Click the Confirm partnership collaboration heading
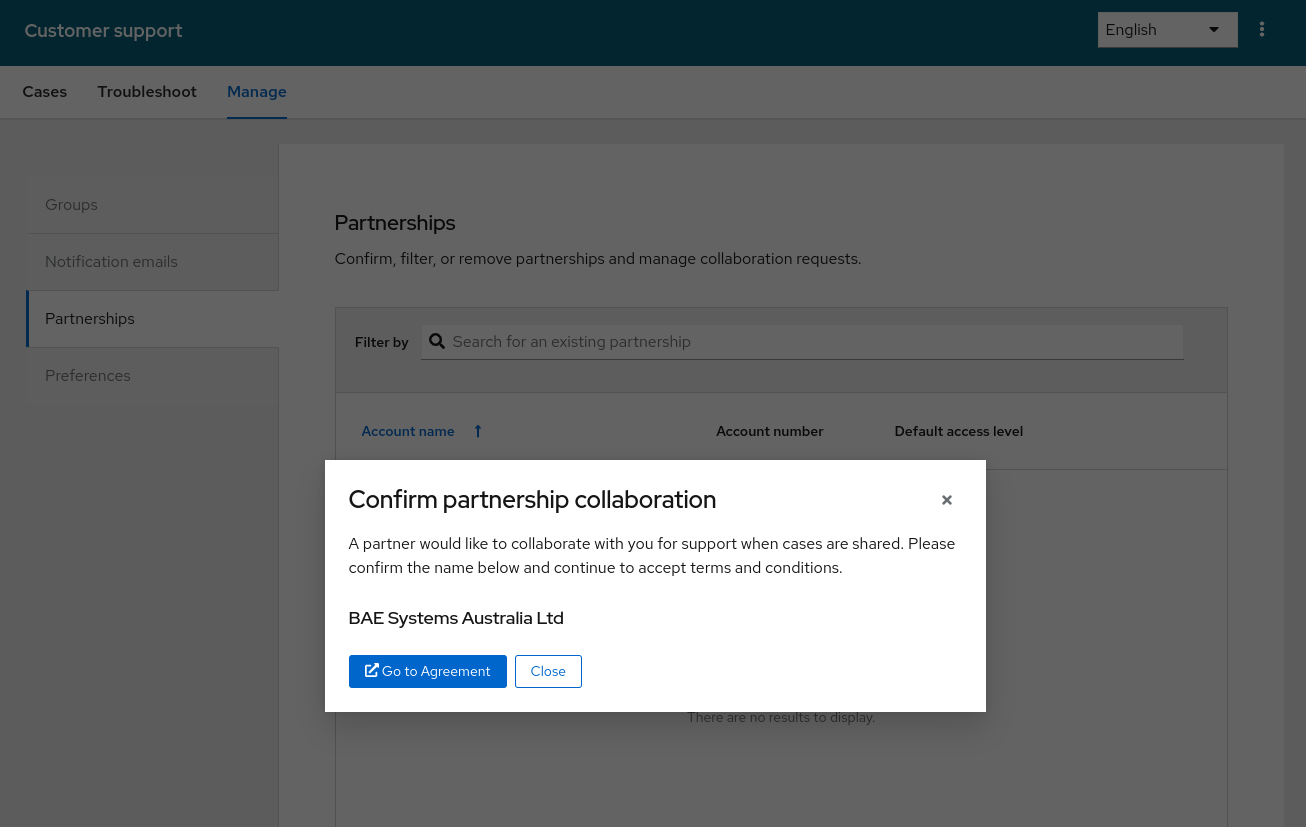Viewport: 1306px width, 827px height. pyautogui.click(x=532, y=500)
